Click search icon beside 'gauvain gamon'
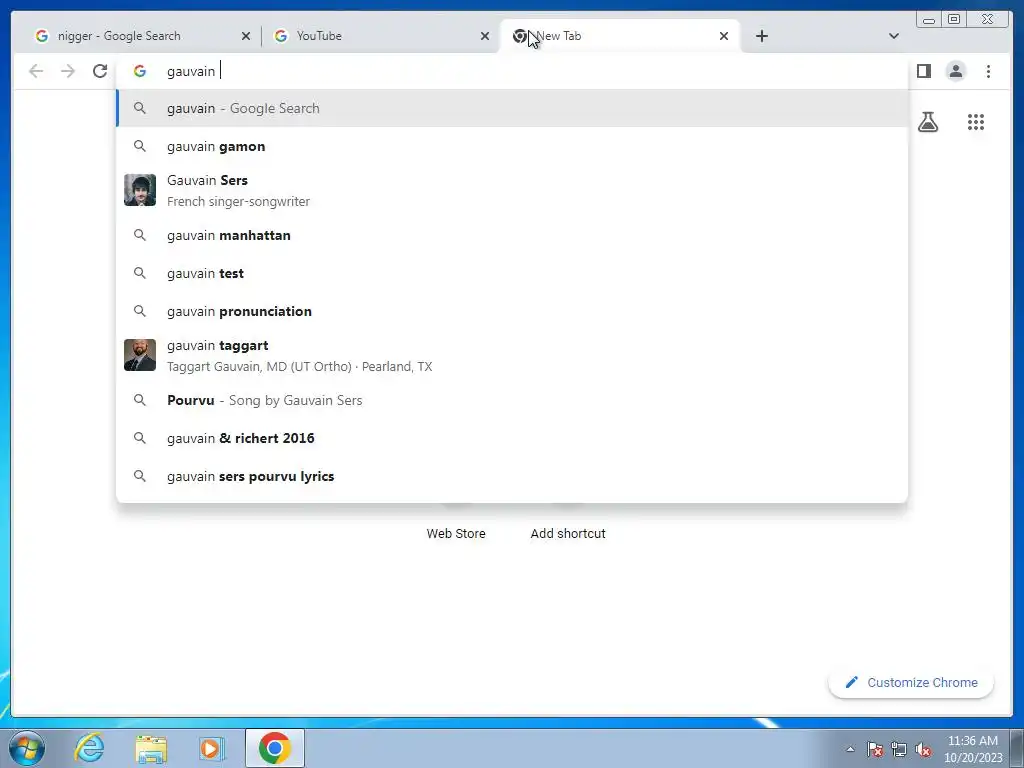The width and height of the screenshot is (1024, 768). (x=140, y=146)
